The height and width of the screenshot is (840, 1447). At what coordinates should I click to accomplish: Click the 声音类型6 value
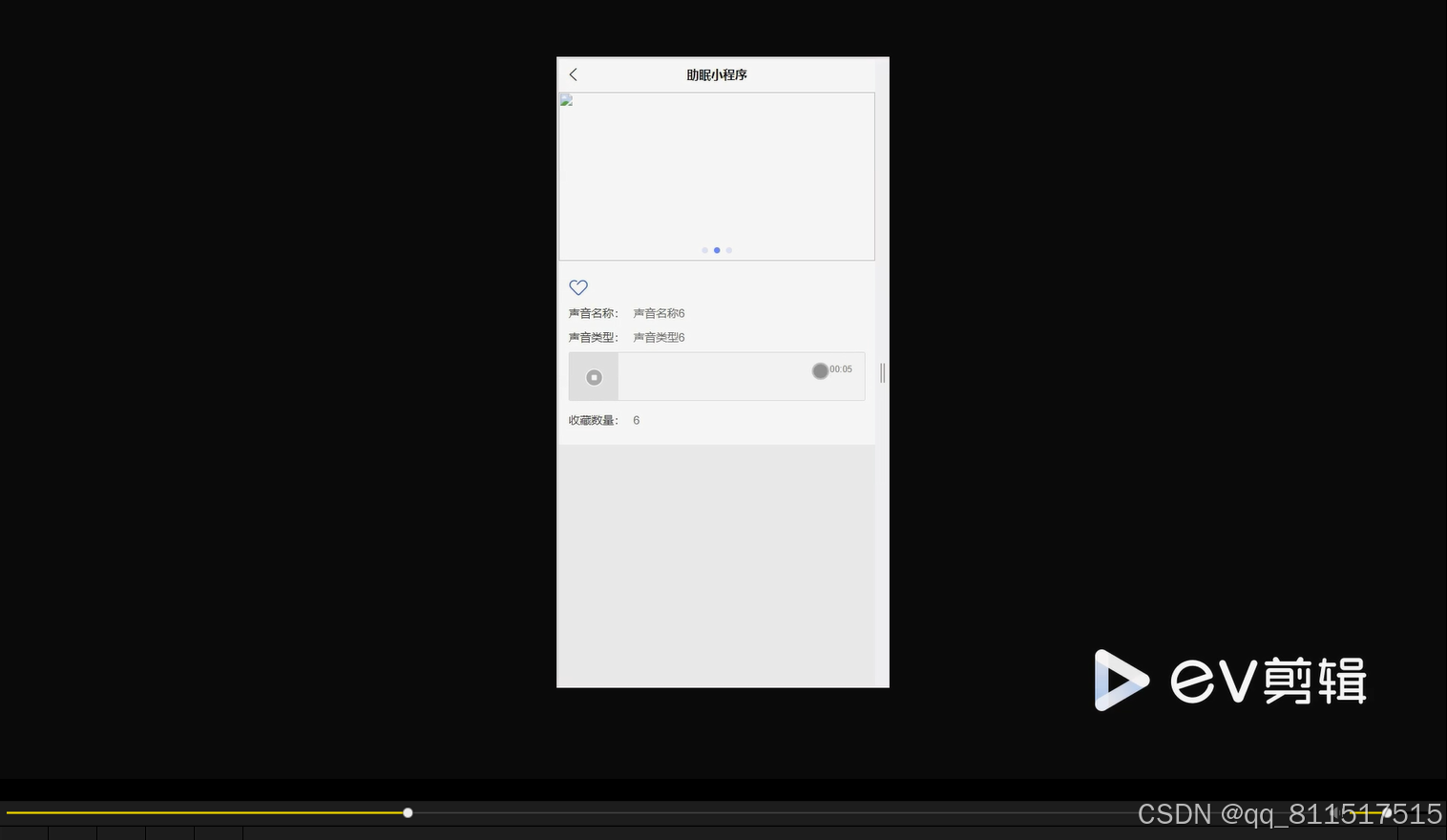pos(659,337)
